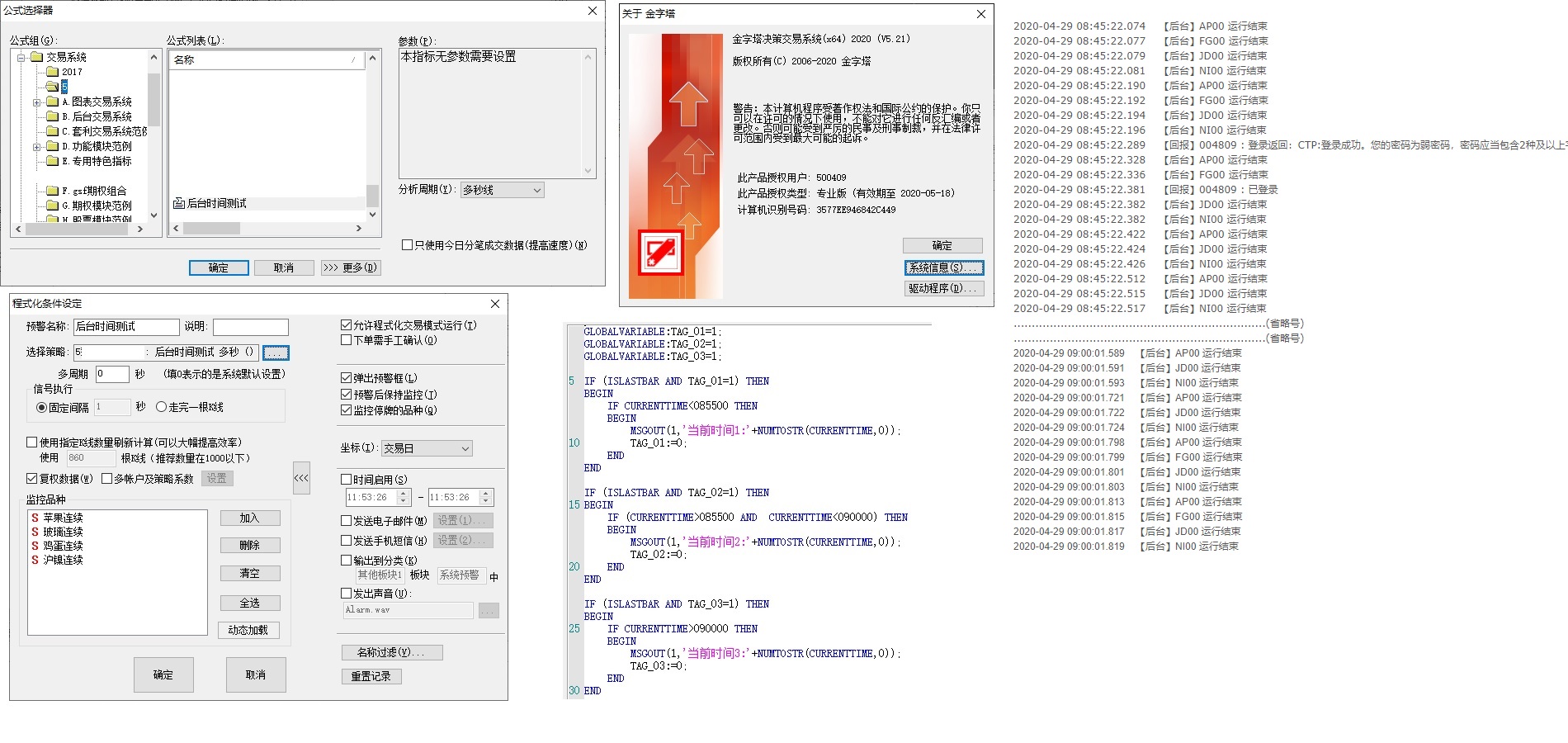Enable 多帐户及策略系数 checkbox

106,479
